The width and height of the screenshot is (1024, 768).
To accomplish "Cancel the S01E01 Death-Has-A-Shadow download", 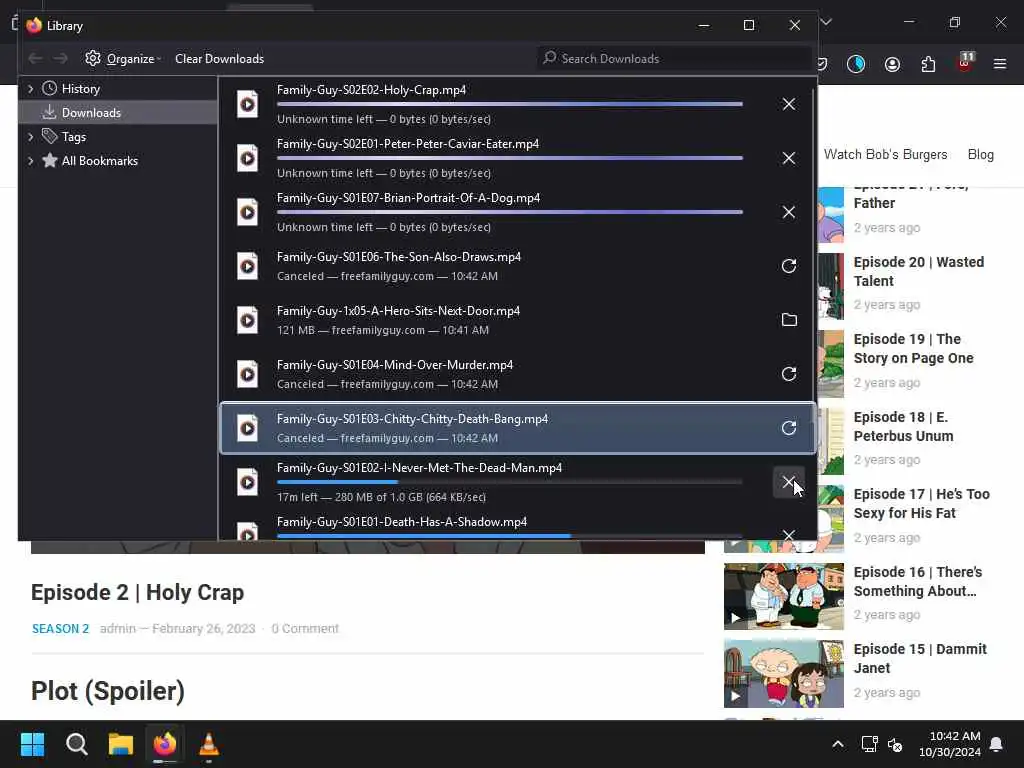I will click(788, 534).
